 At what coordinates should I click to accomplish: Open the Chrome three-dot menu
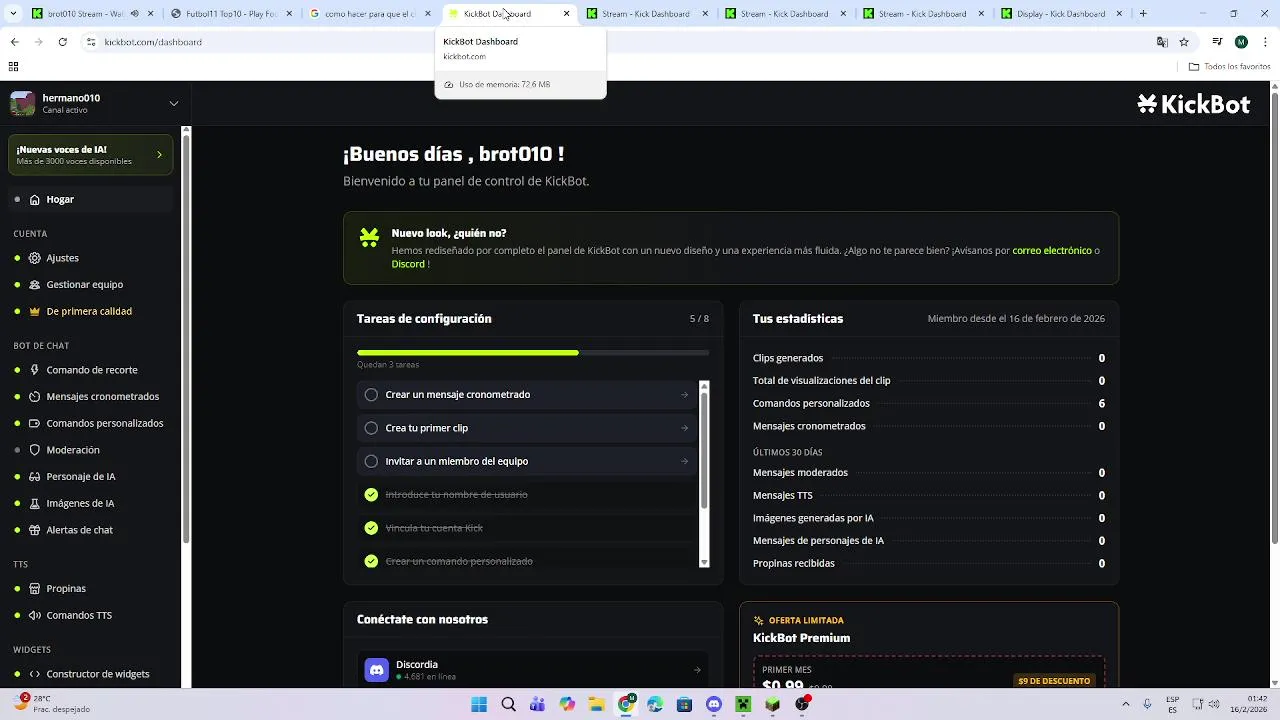[1265, 42]
